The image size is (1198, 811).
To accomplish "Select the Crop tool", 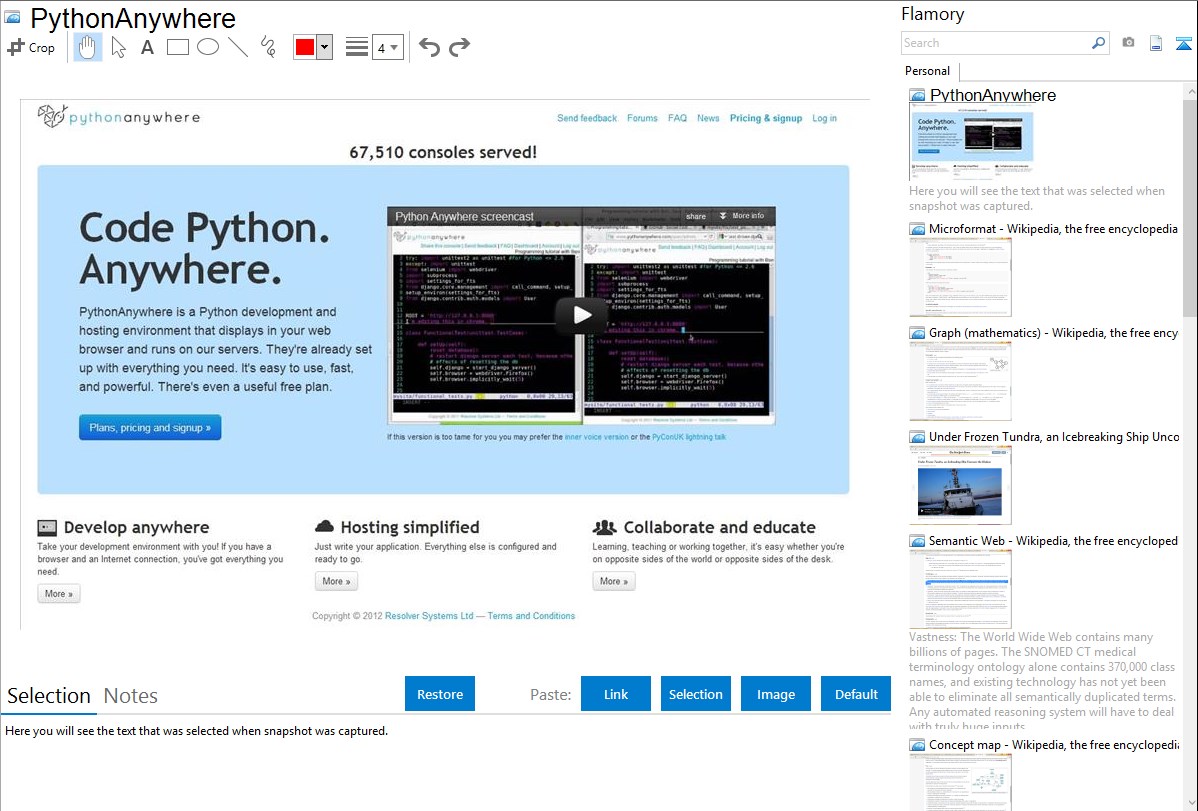I will (31, 47).
